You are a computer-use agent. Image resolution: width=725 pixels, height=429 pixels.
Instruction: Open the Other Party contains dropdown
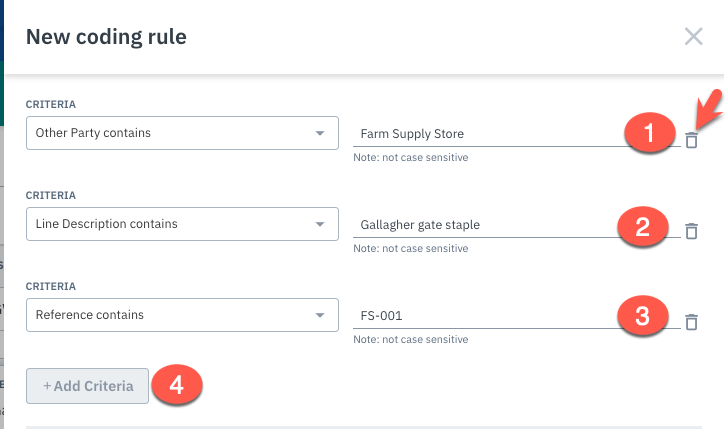(182, 133)
